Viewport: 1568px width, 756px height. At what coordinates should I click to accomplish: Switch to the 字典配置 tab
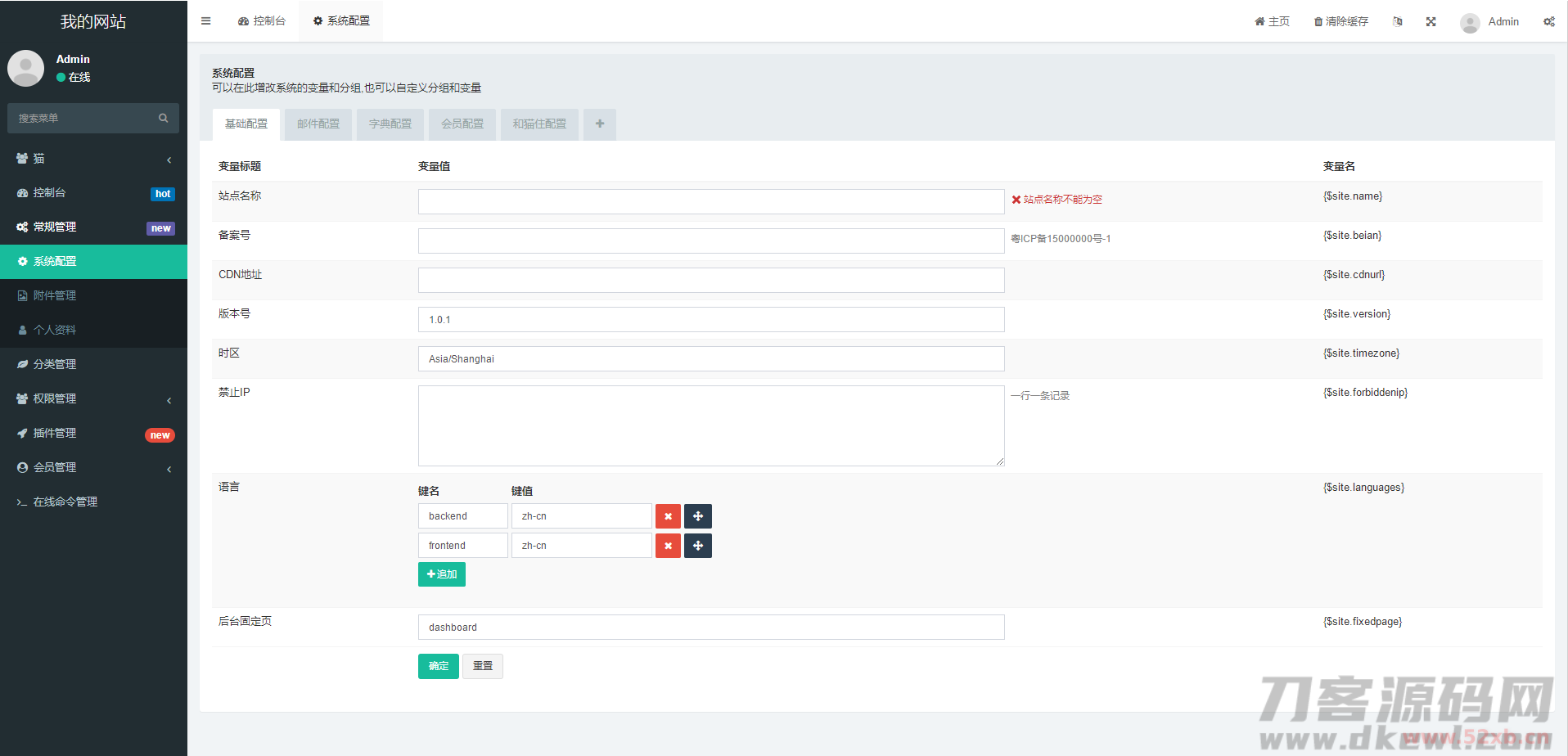tap(390, 124)
